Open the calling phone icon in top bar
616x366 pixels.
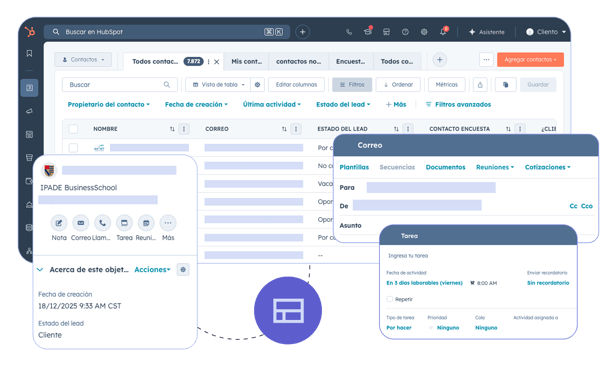point(349,32)
